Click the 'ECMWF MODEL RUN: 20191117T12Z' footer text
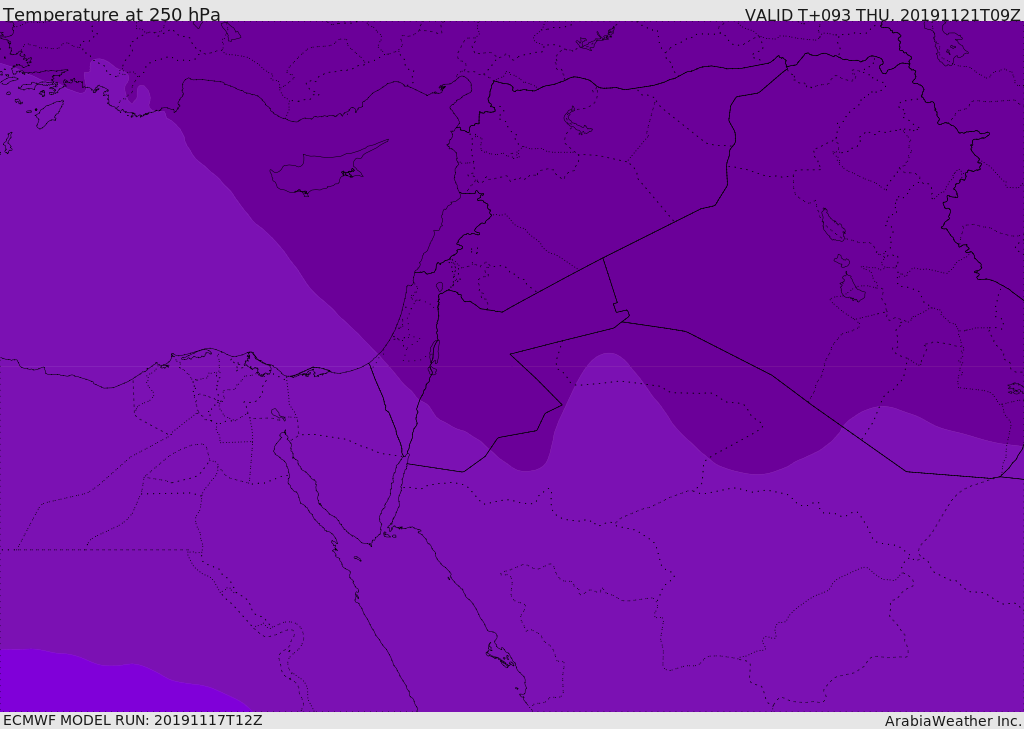 [x=133, y=720]
